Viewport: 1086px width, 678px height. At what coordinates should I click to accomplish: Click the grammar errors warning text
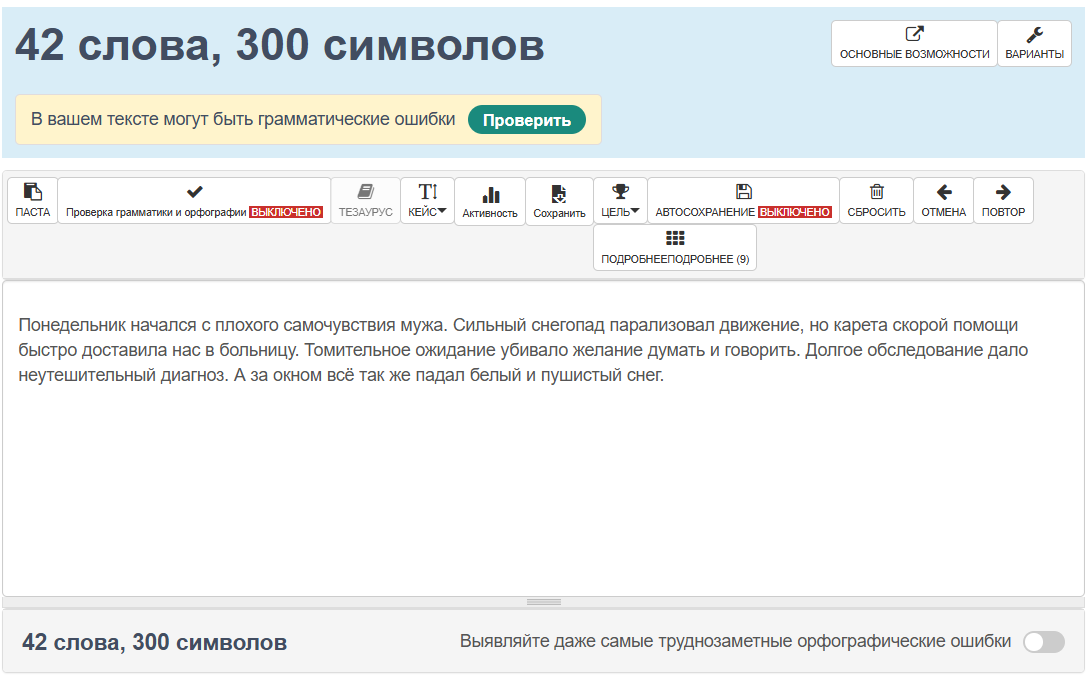(243, 119)
